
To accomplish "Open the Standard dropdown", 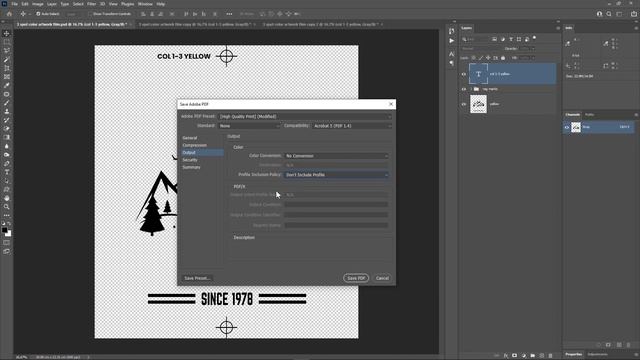I will [249, 126].
